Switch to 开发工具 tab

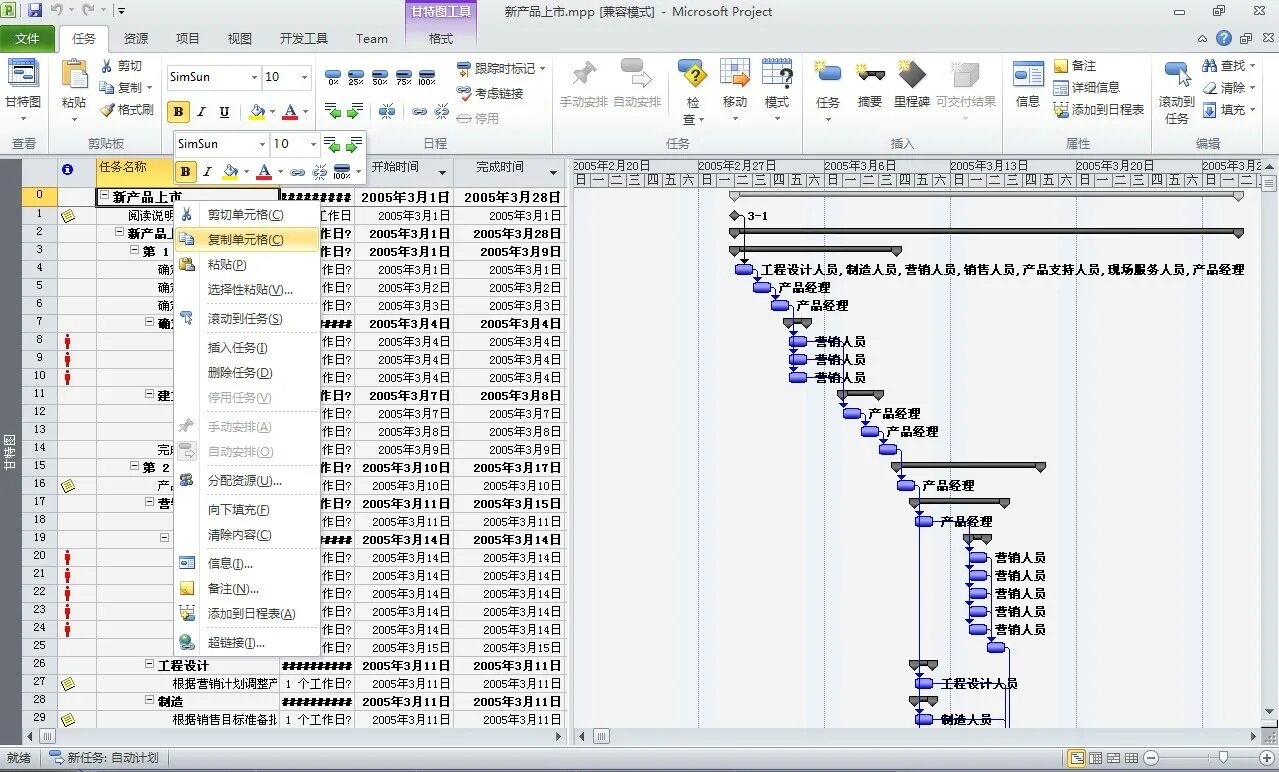pos(304,39)
